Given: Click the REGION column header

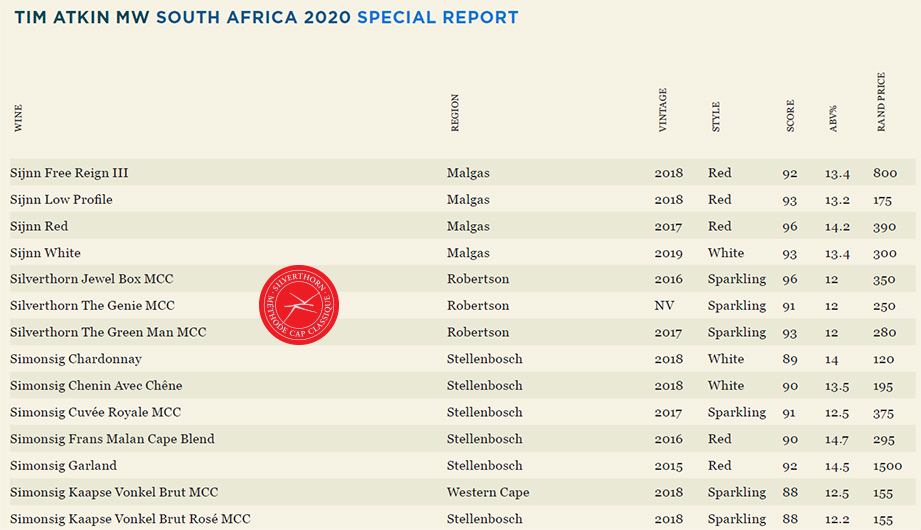Looking at the screenshot, I should 455,113.
